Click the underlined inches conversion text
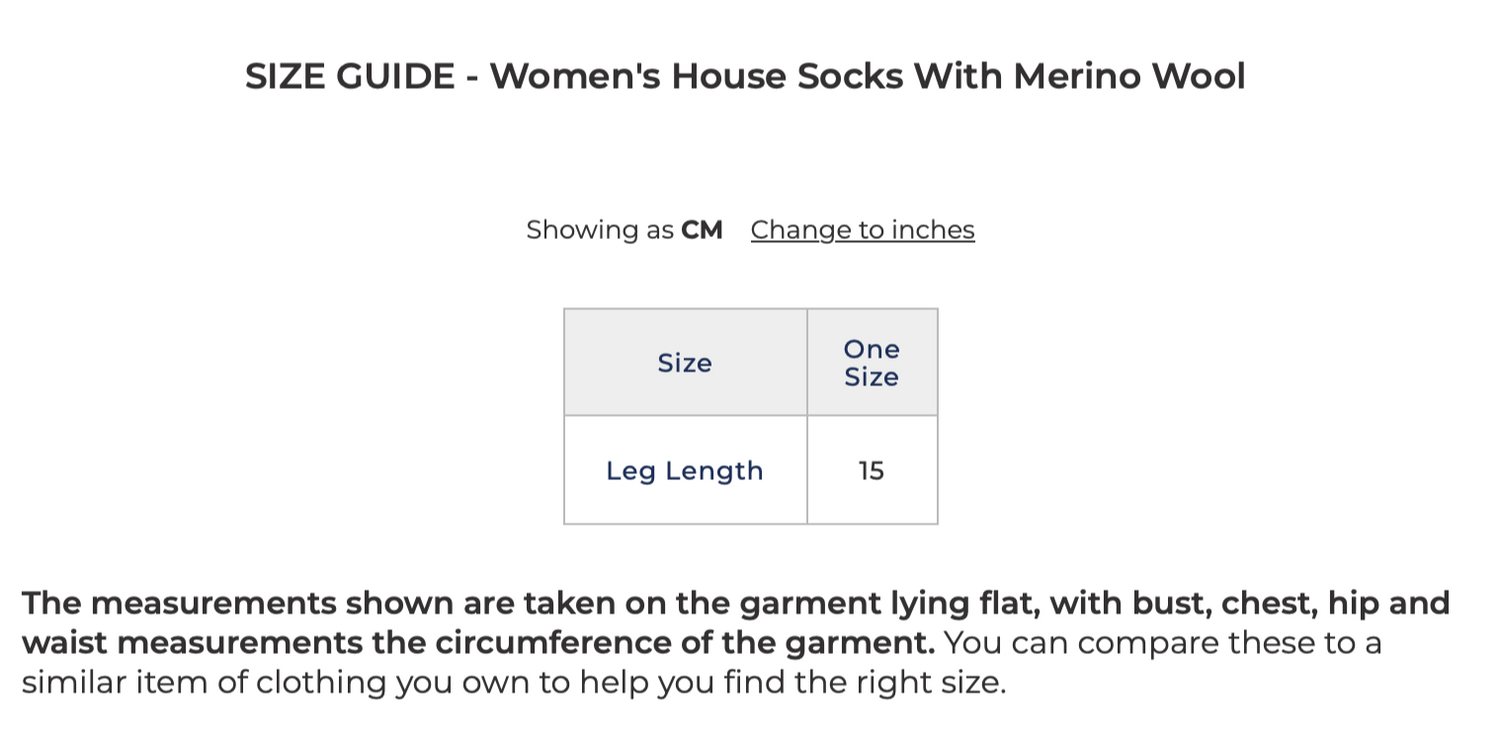1500x733 pixels. coord(861,229)
